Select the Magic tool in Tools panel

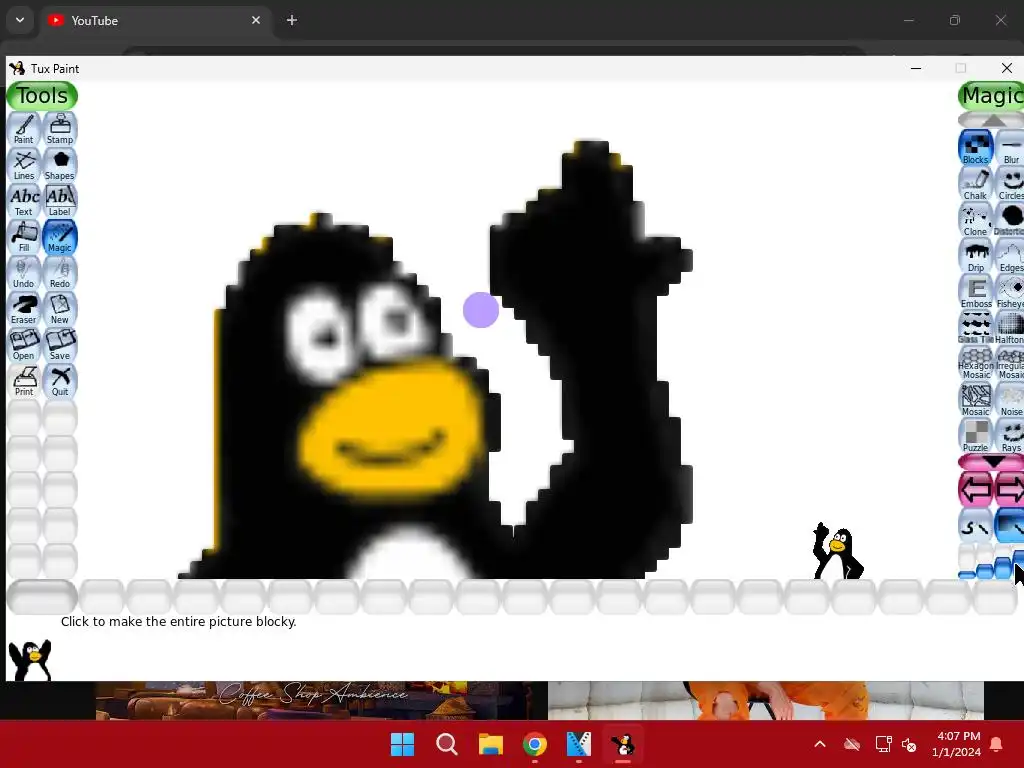tap(60, 236)
